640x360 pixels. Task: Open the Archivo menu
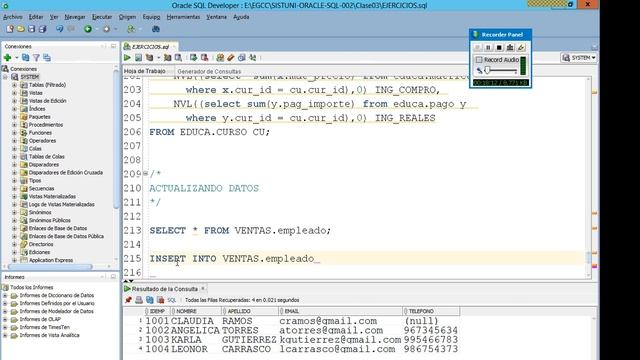13,17
